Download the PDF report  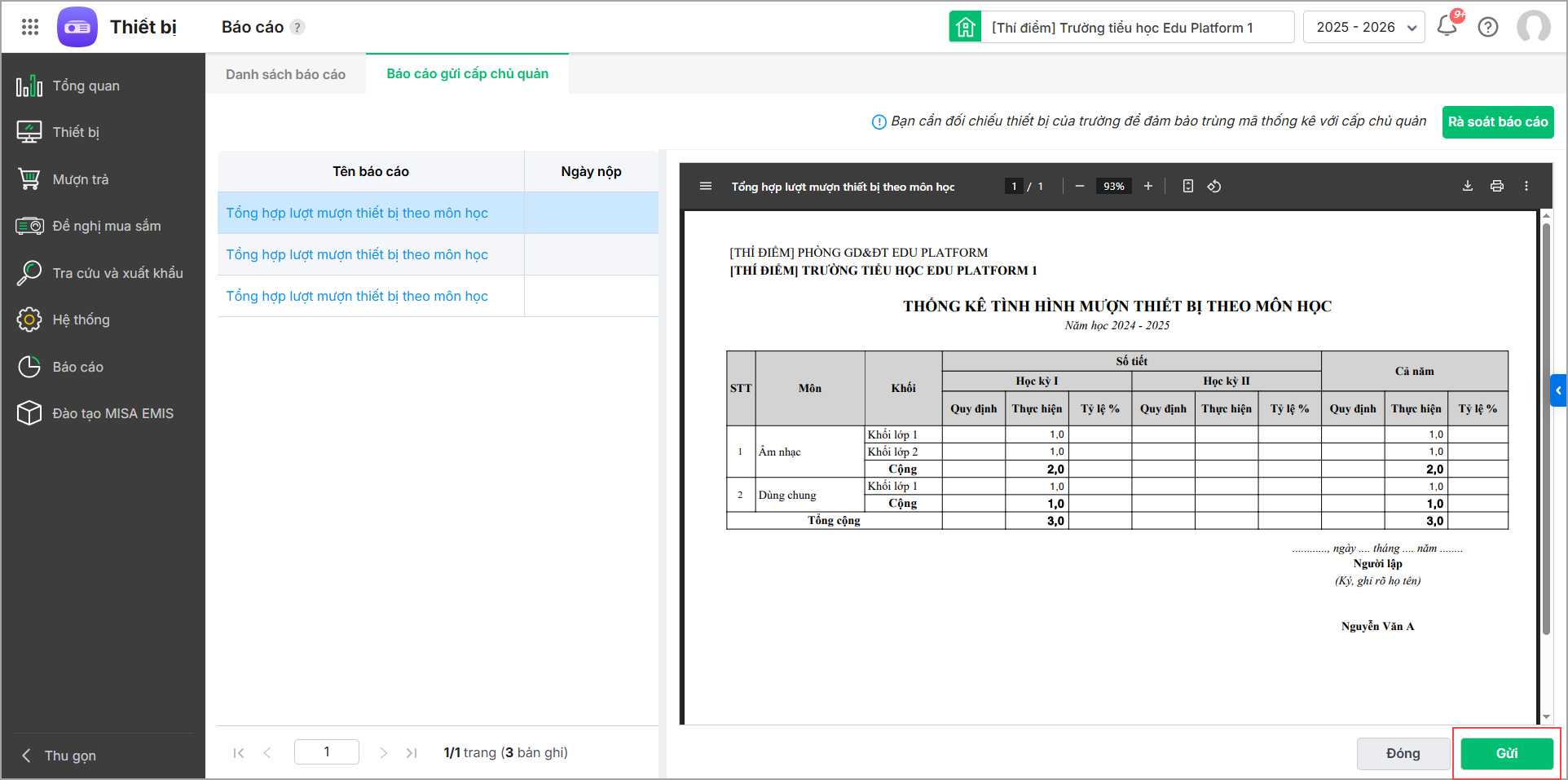[x=1467, y=186]
